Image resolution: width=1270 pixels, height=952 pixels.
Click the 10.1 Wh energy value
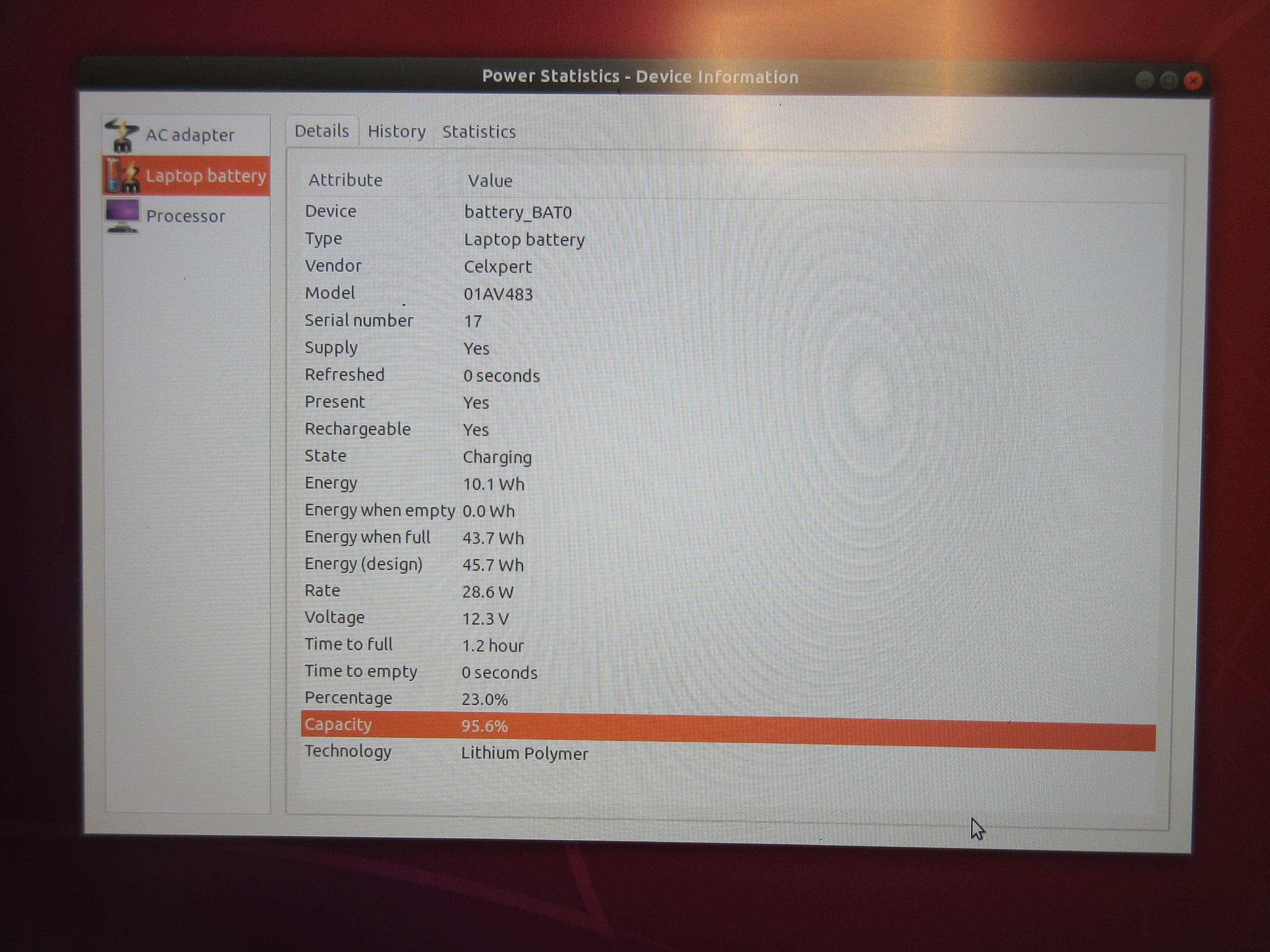(x=494, y=485)
